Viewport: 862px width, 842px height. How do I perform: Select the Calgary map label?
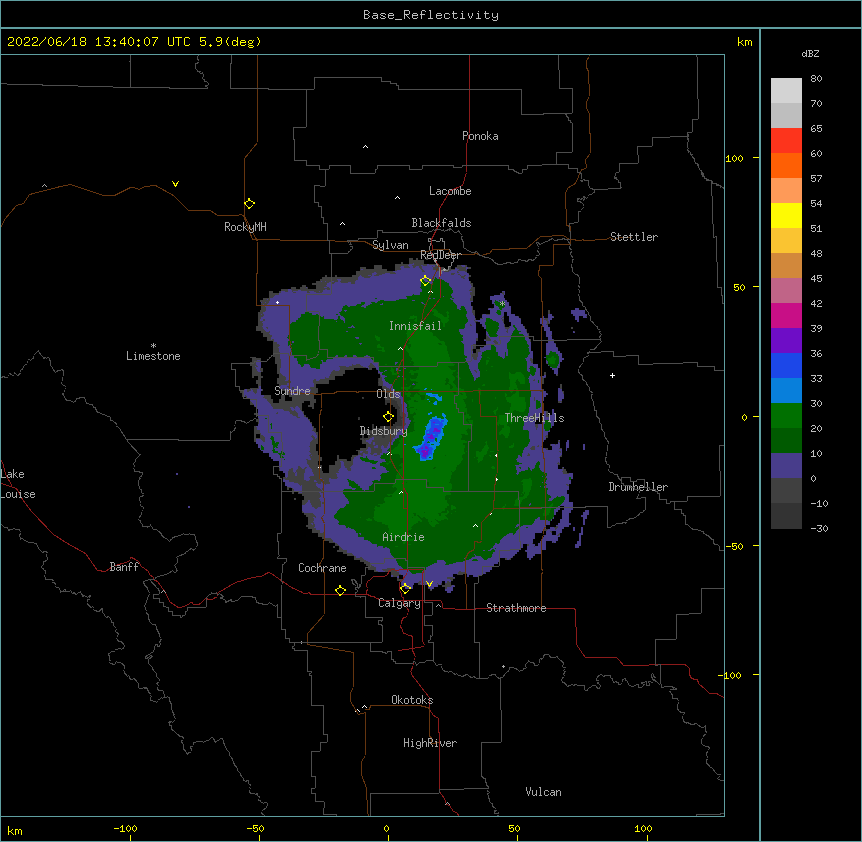click(x=399, y=603)
